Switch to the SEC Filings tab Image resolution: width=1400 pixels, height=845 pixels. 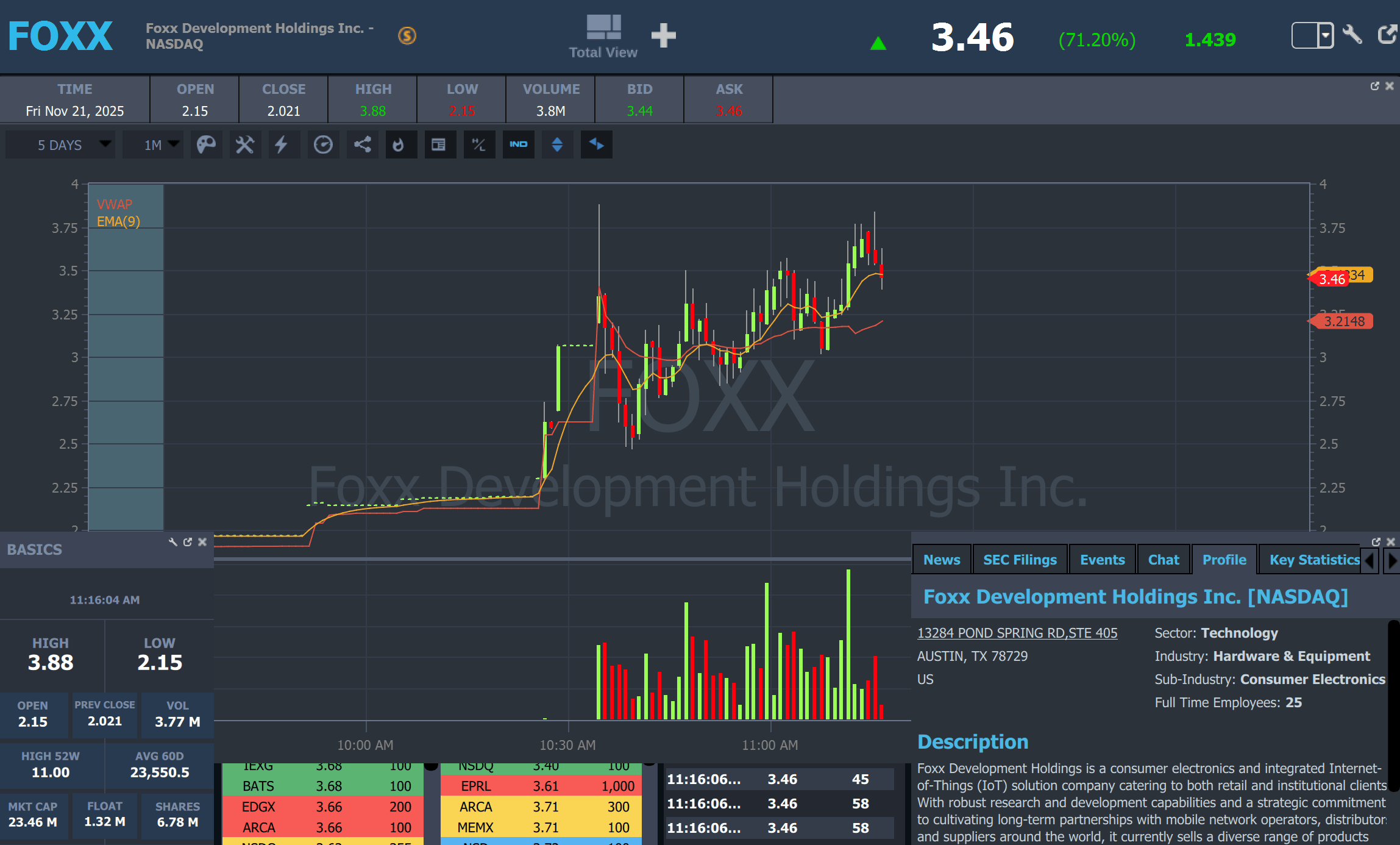[1020, 560]
